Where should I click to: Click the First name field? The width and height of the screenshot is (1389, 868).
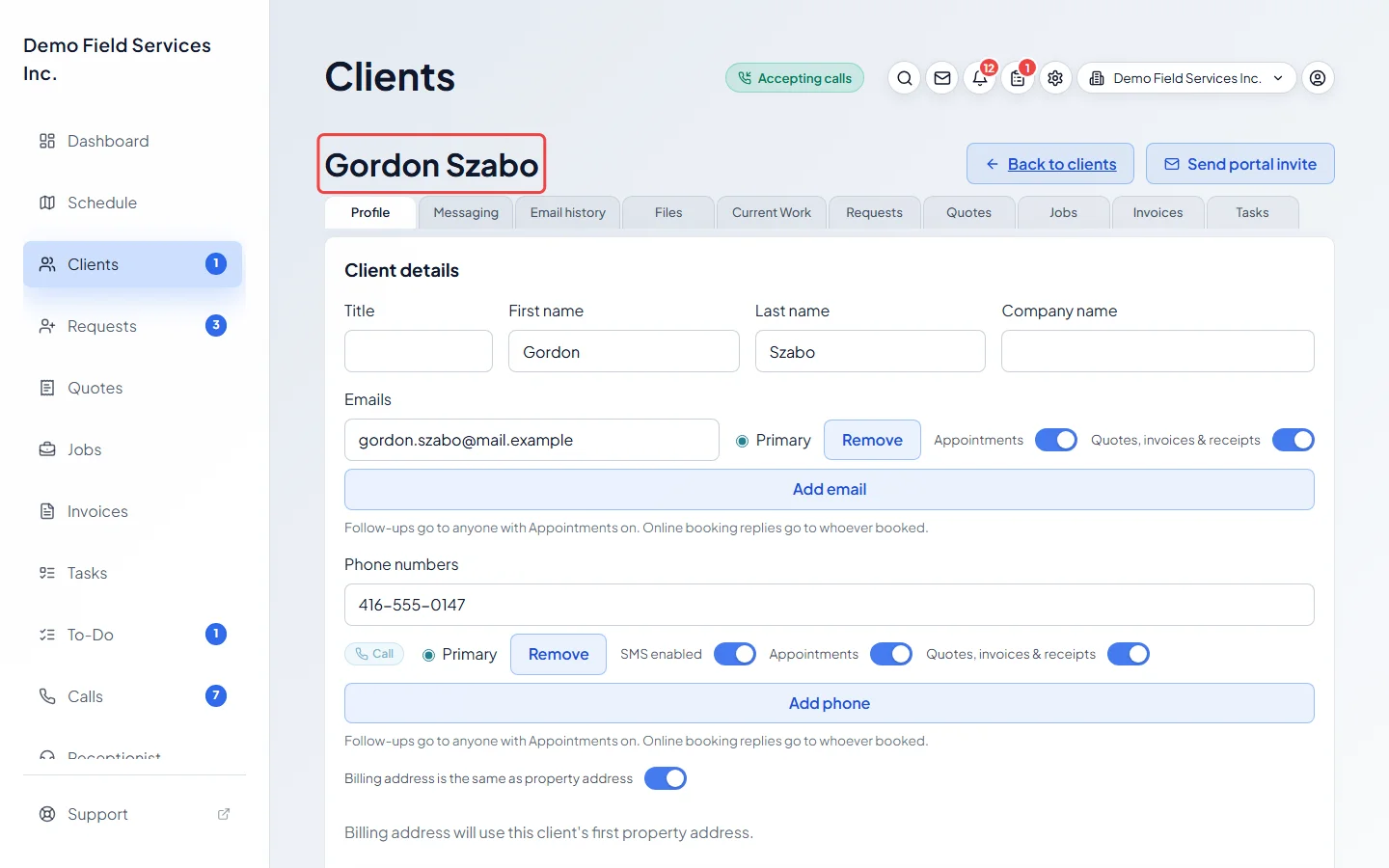coord(624,351)
